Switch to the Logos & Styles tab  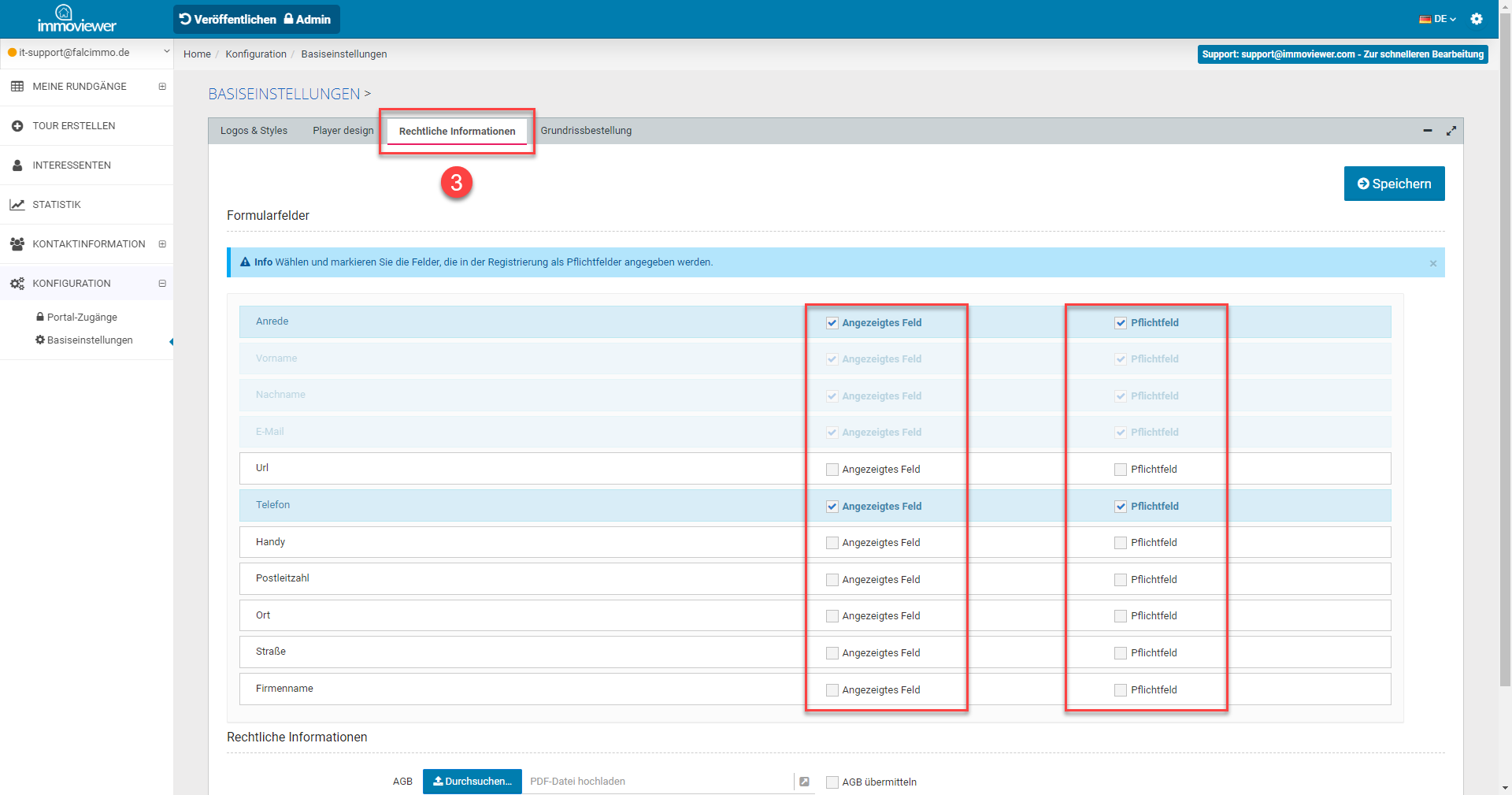click(x=254, y=131)
